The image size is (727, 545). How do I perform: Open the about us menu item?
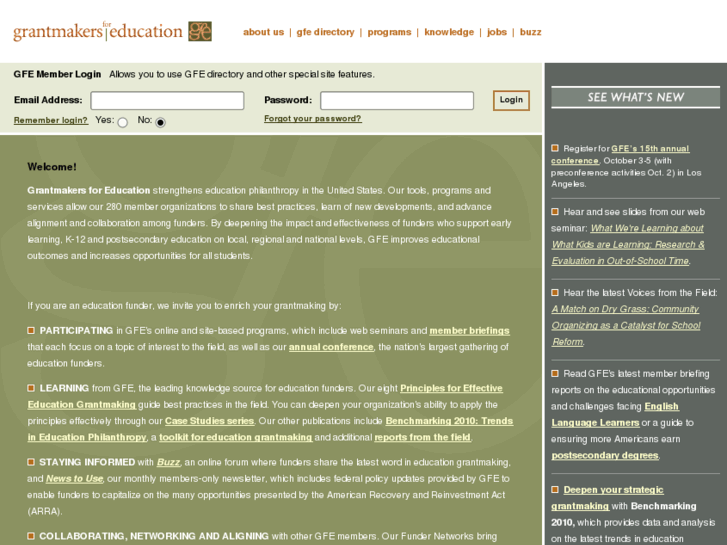(x=263, y=32)
